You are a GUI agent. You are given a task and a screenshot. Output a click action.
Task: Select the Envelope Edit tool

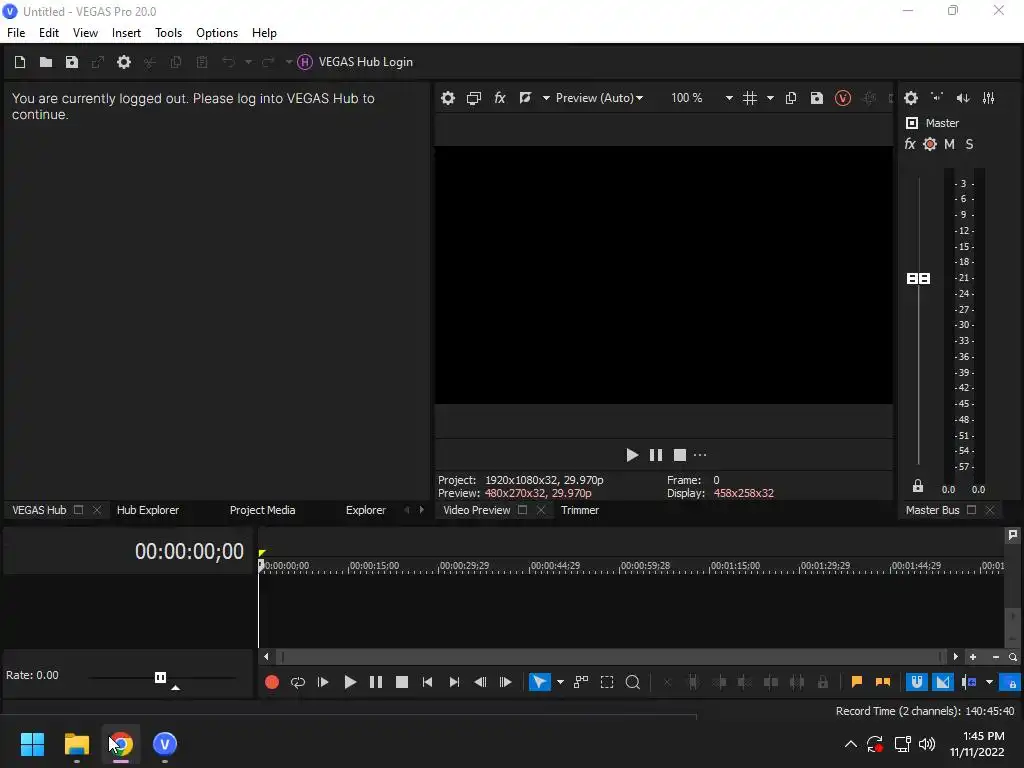581,682
